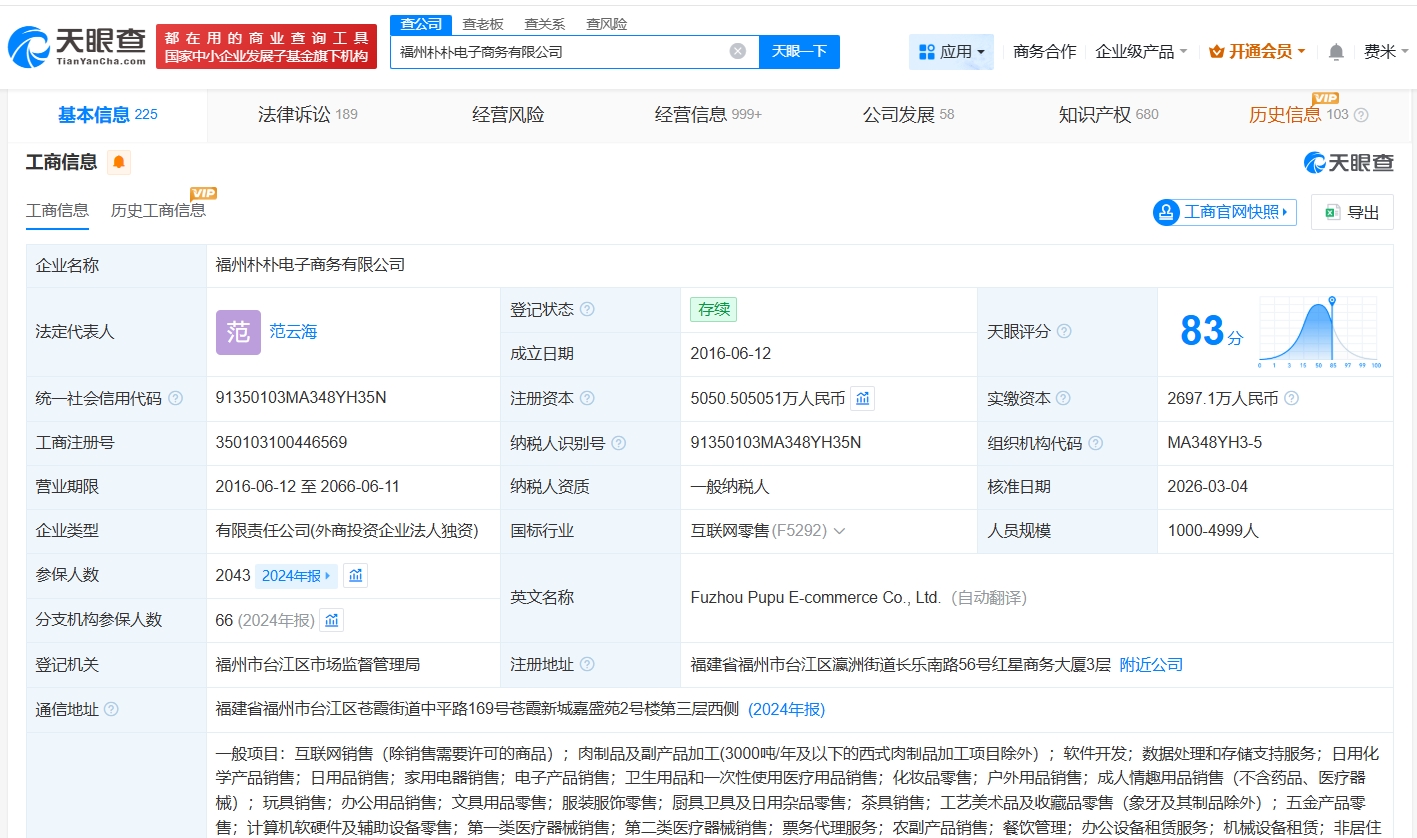The width and height of the screenshot is (1417, 838).
Task: Click the approval date 2026-03-04
Action: (1208, 487)
